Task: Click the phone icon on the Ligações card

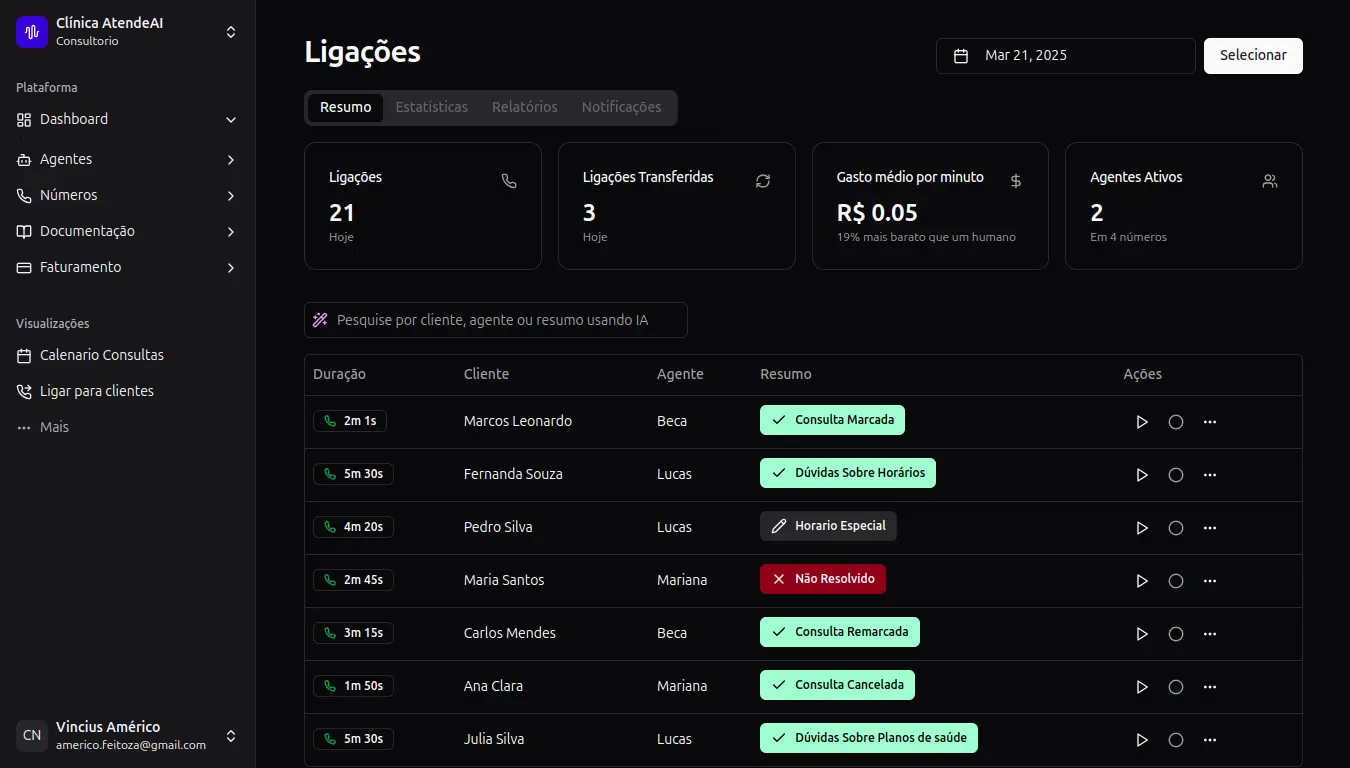Action: 508,181
